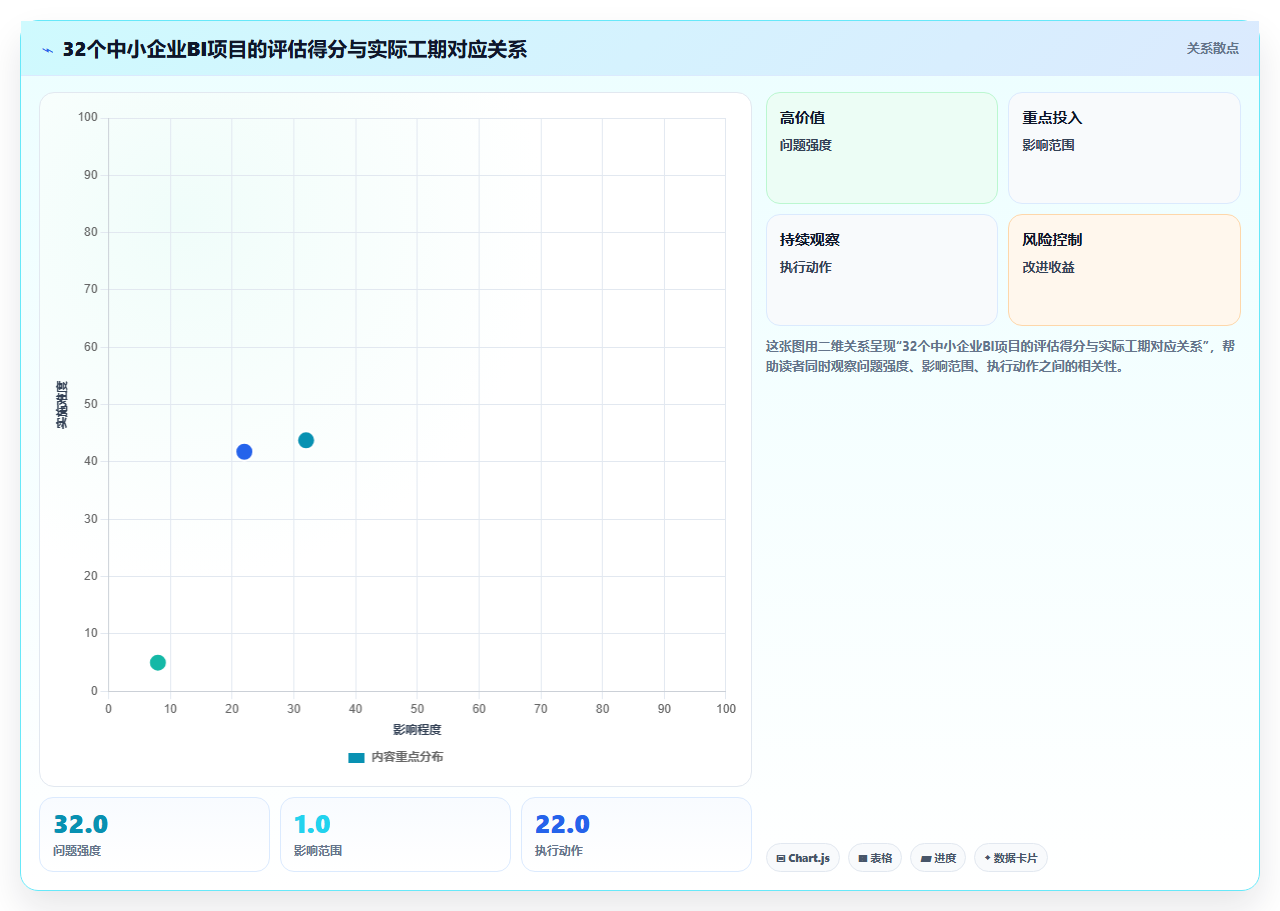Click the 关系散点 label in header

(1213, 49)
